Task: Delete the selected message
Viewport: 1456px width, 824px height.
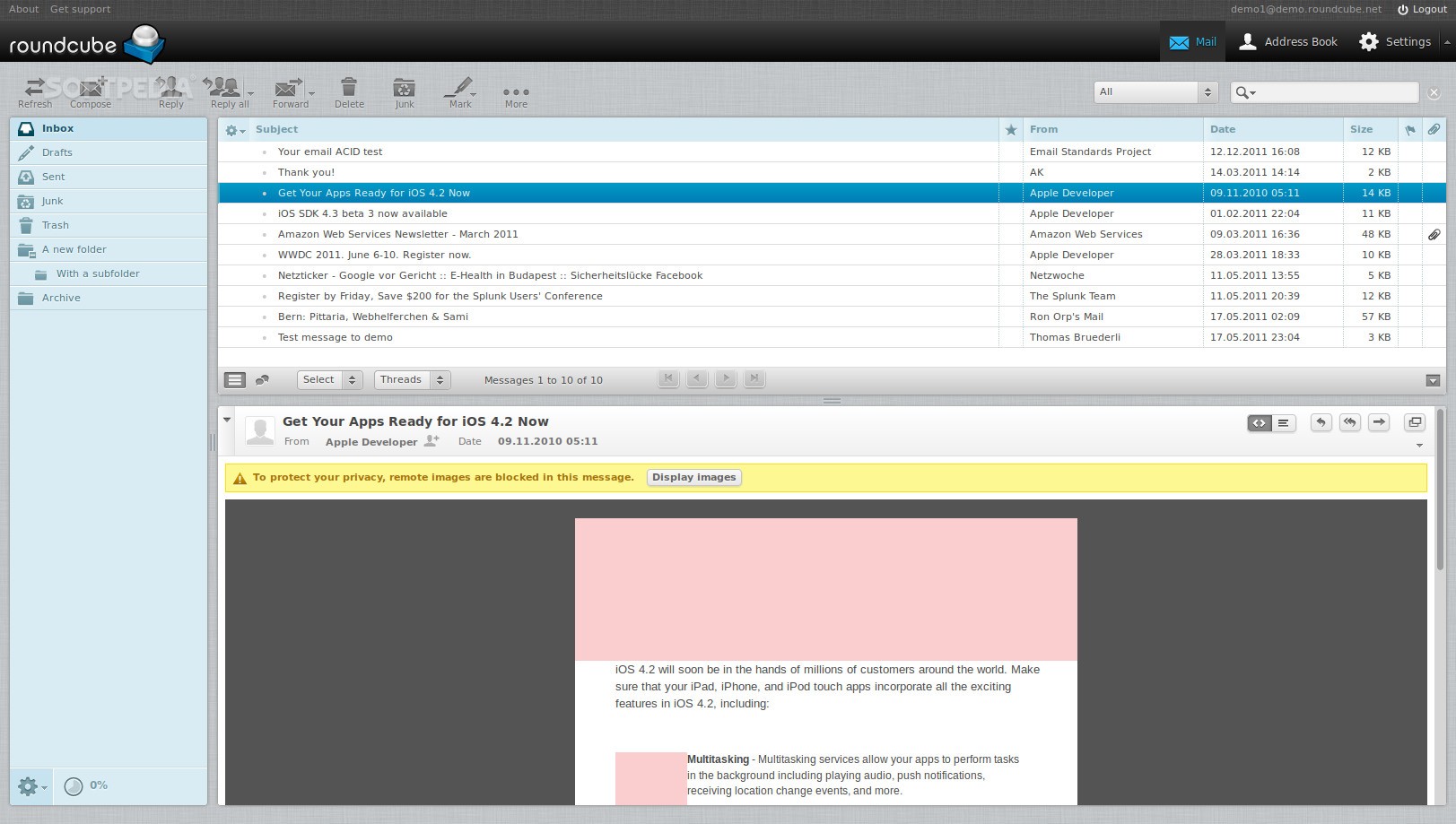Action: [x=349, y=92]
